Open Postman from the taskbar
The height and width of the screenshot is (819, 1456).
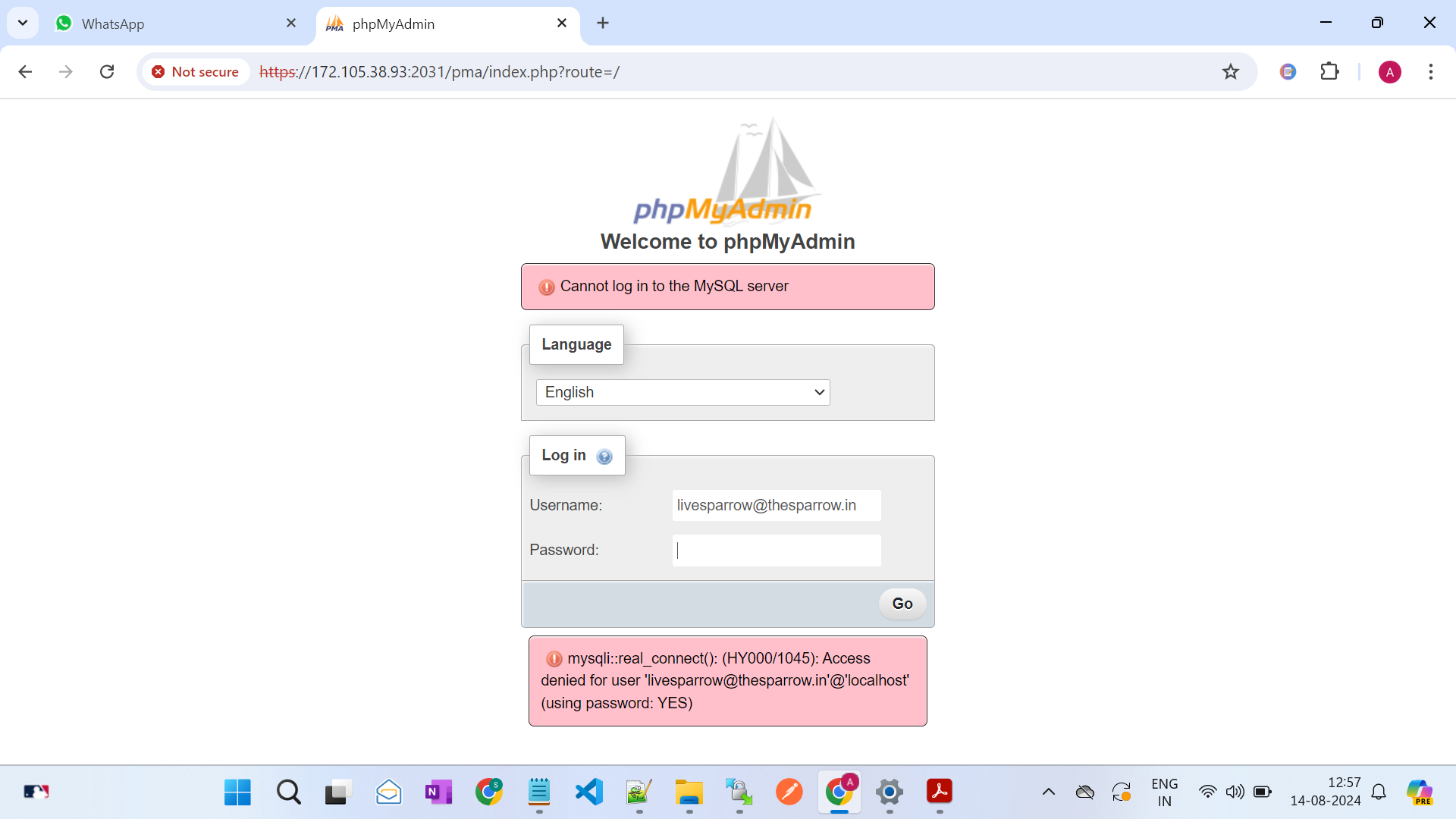tap(789, 792)
